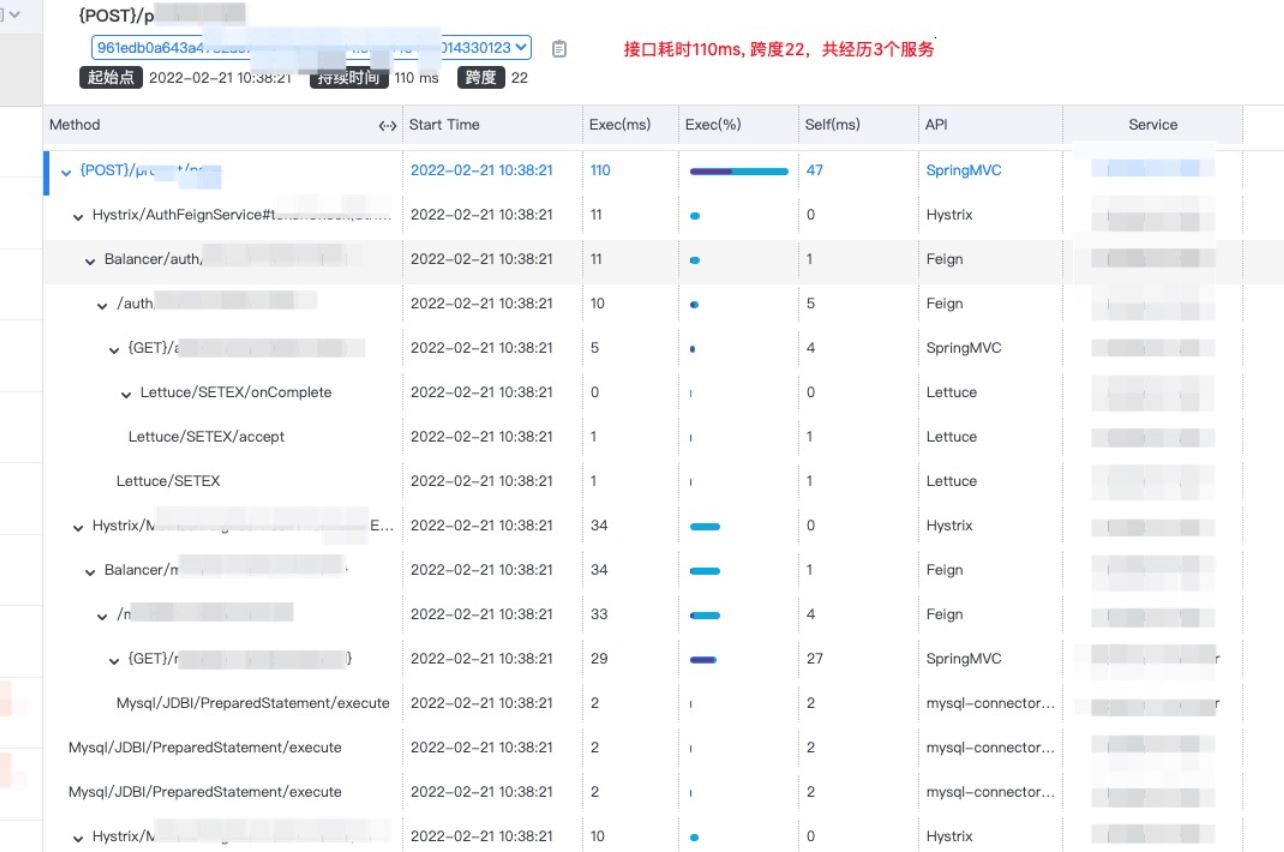Collapse the Balancer/auth span chevron
This screenshot has width=1284, height=852.
(x=90, y=260)
